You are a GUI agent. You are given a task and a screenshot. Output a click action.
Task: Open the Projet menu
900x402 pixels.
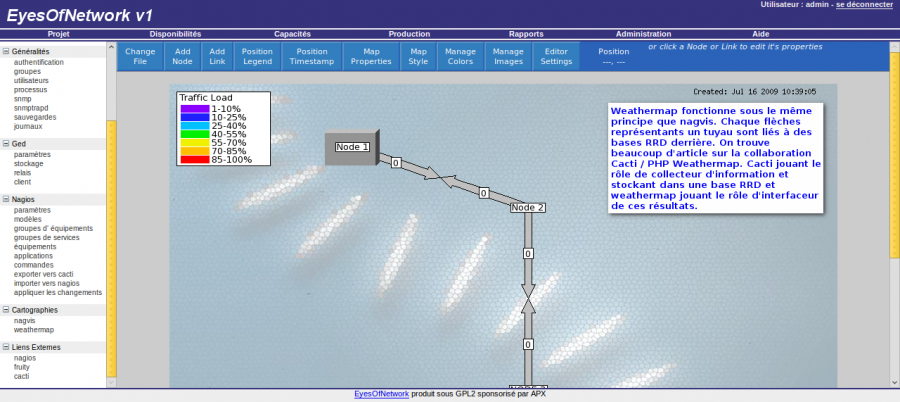tap(59, 34)
